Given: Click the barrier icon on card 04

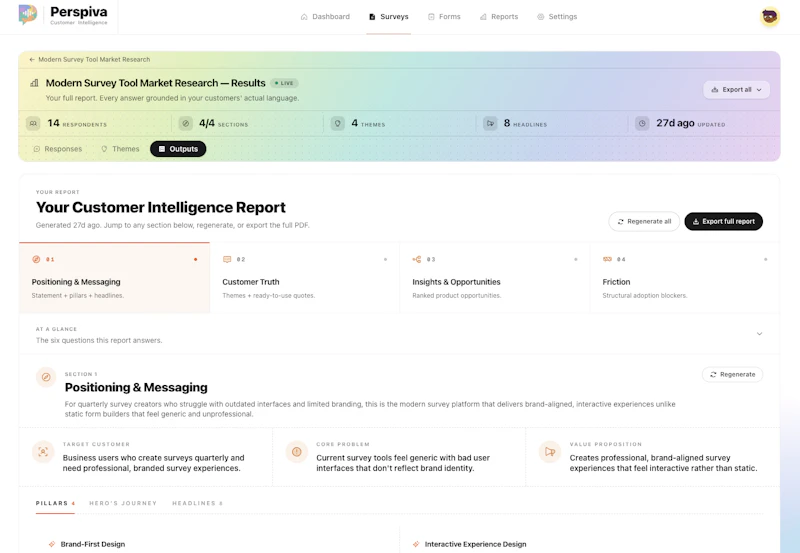Looking at the screenshot, I should coord(607,259).
